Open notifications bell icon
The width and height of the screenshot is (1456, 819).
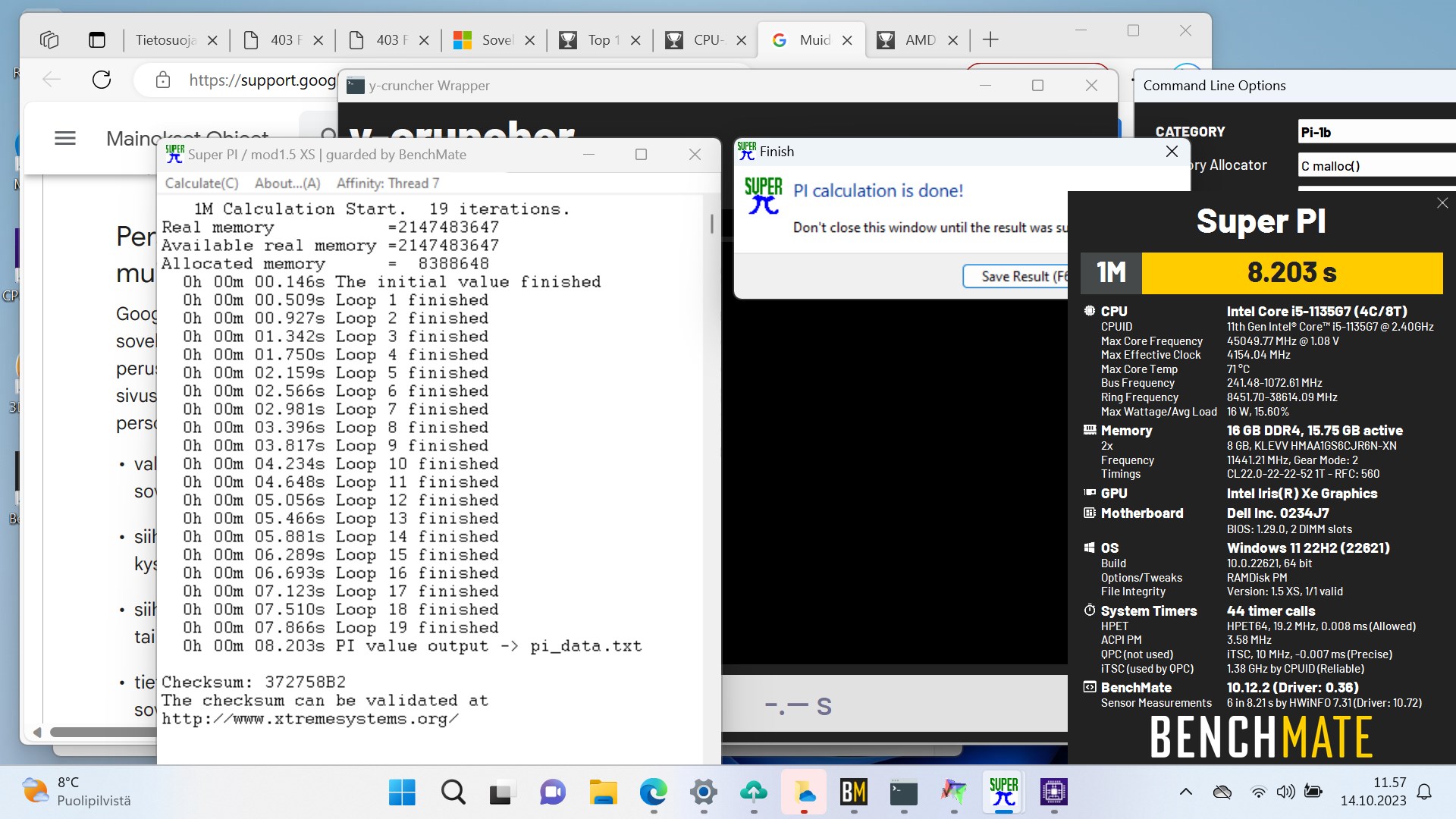click(x=1424, y=792)
